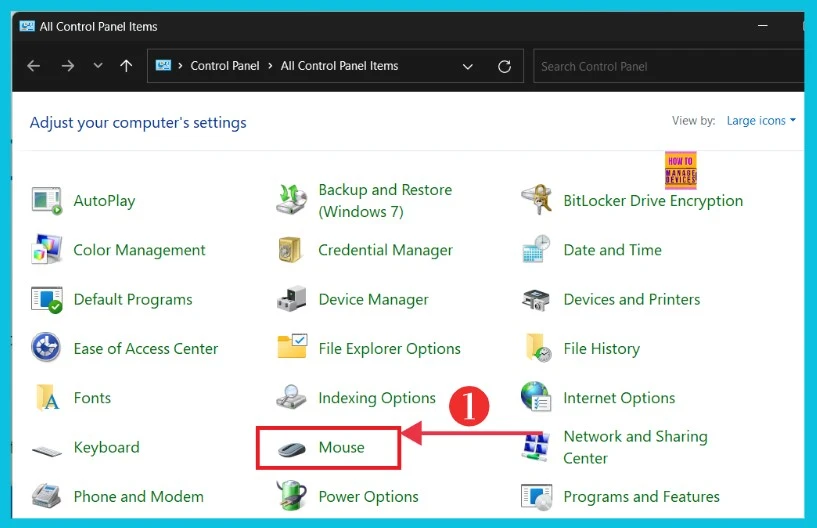Screen dimensions: 817x528
Task: Open the Internet Options text link
Action: [619, 398]
